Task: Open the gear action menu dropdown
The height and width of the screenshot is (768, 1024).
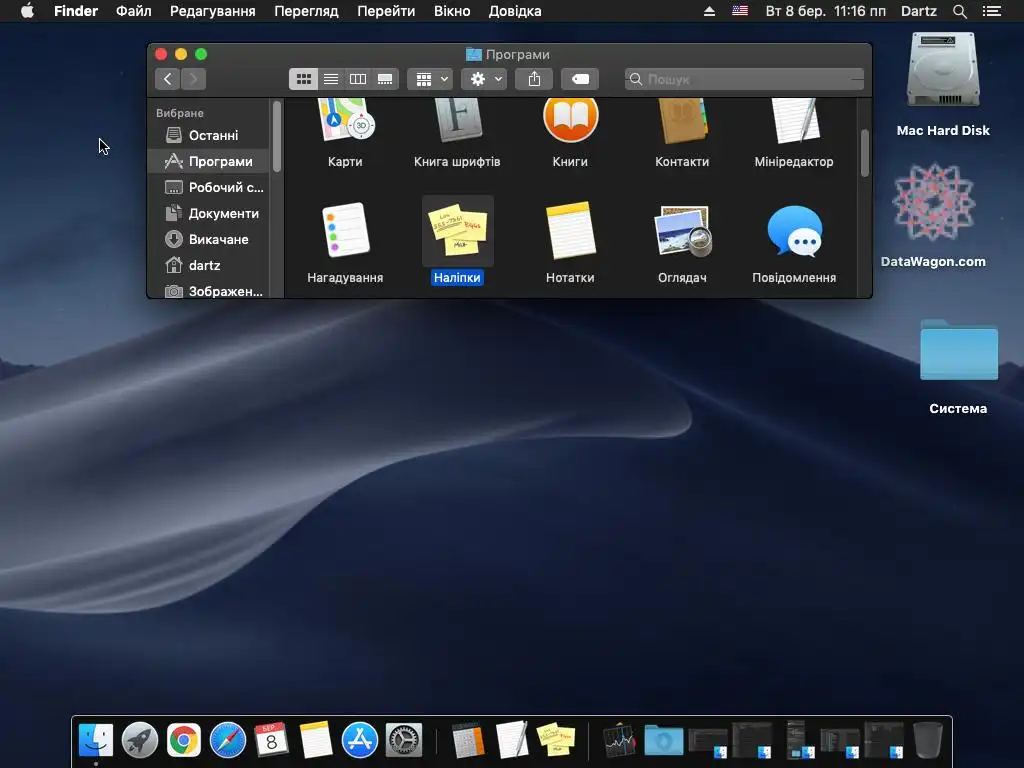Action: click(485, 79)
